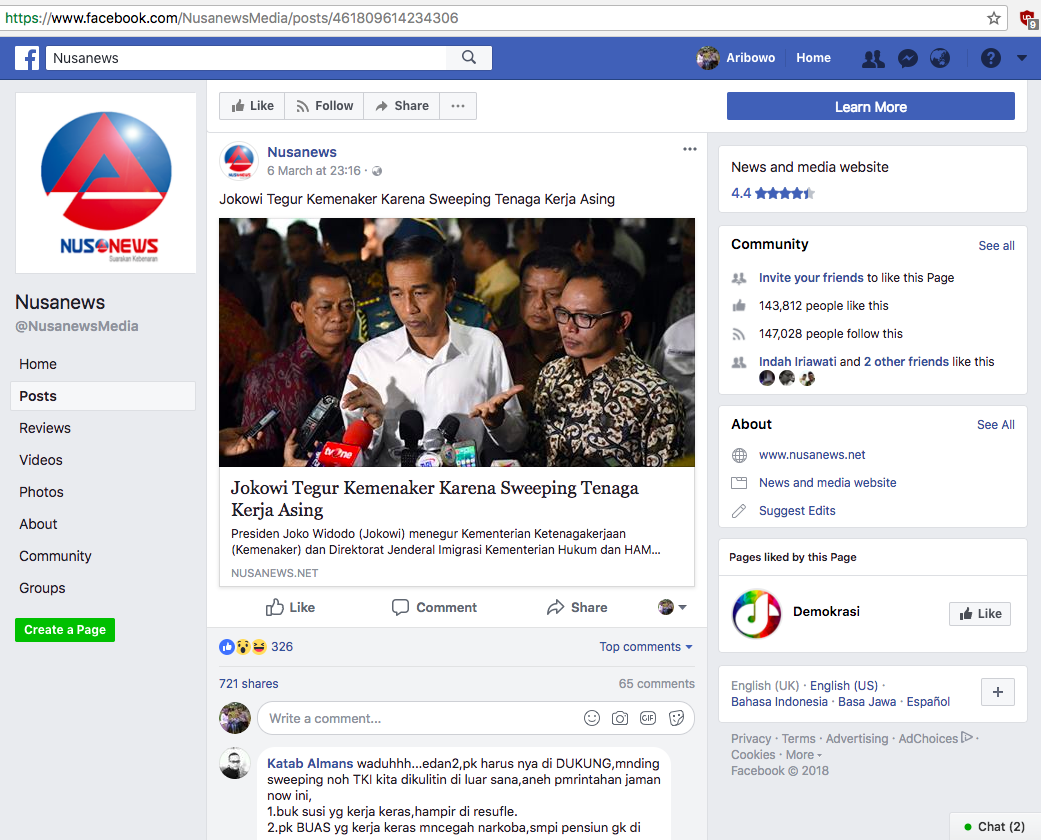Click Suggest Edits link
1041x840 pixels.
(797, 511)
